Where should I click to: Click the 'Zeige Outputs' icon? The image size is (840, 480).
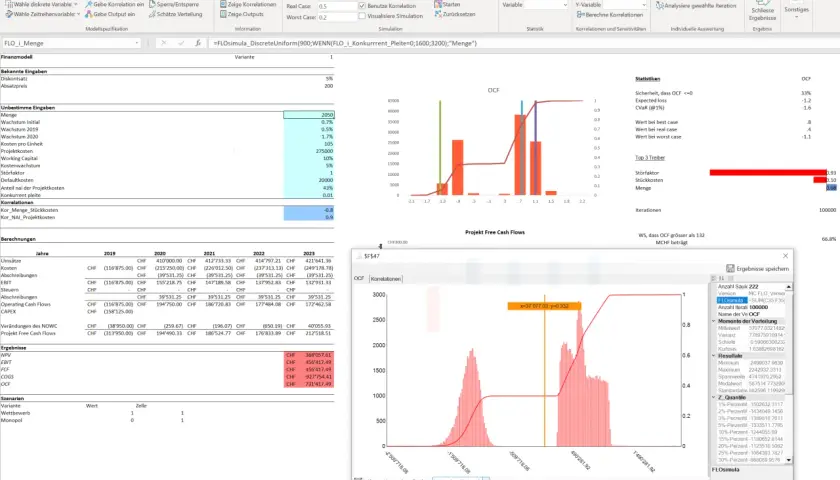pyautogui.click(x=223, y=14)
